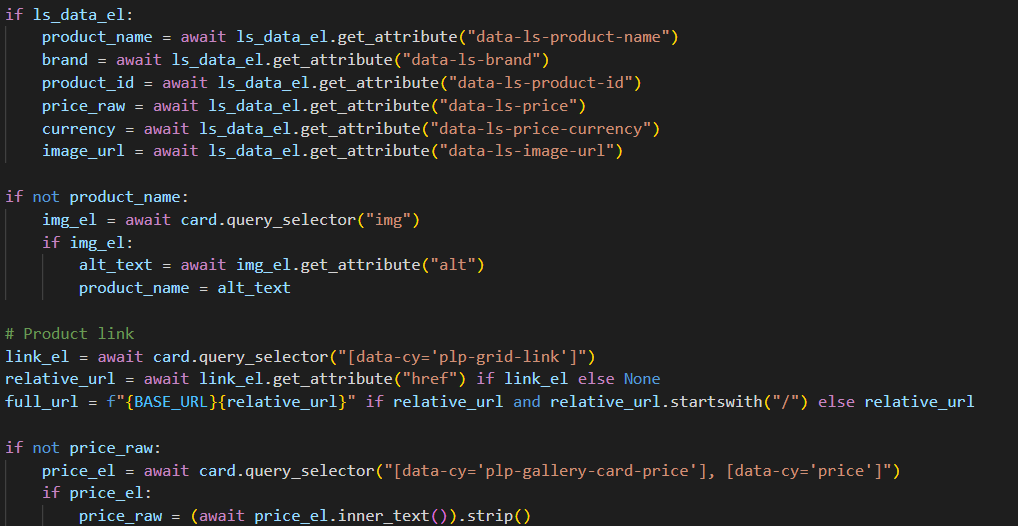Image resolution: width=1018 pixels, height=526 pixels.
Task: Click the price_el variable being assigned
Action: pos(79,470)
